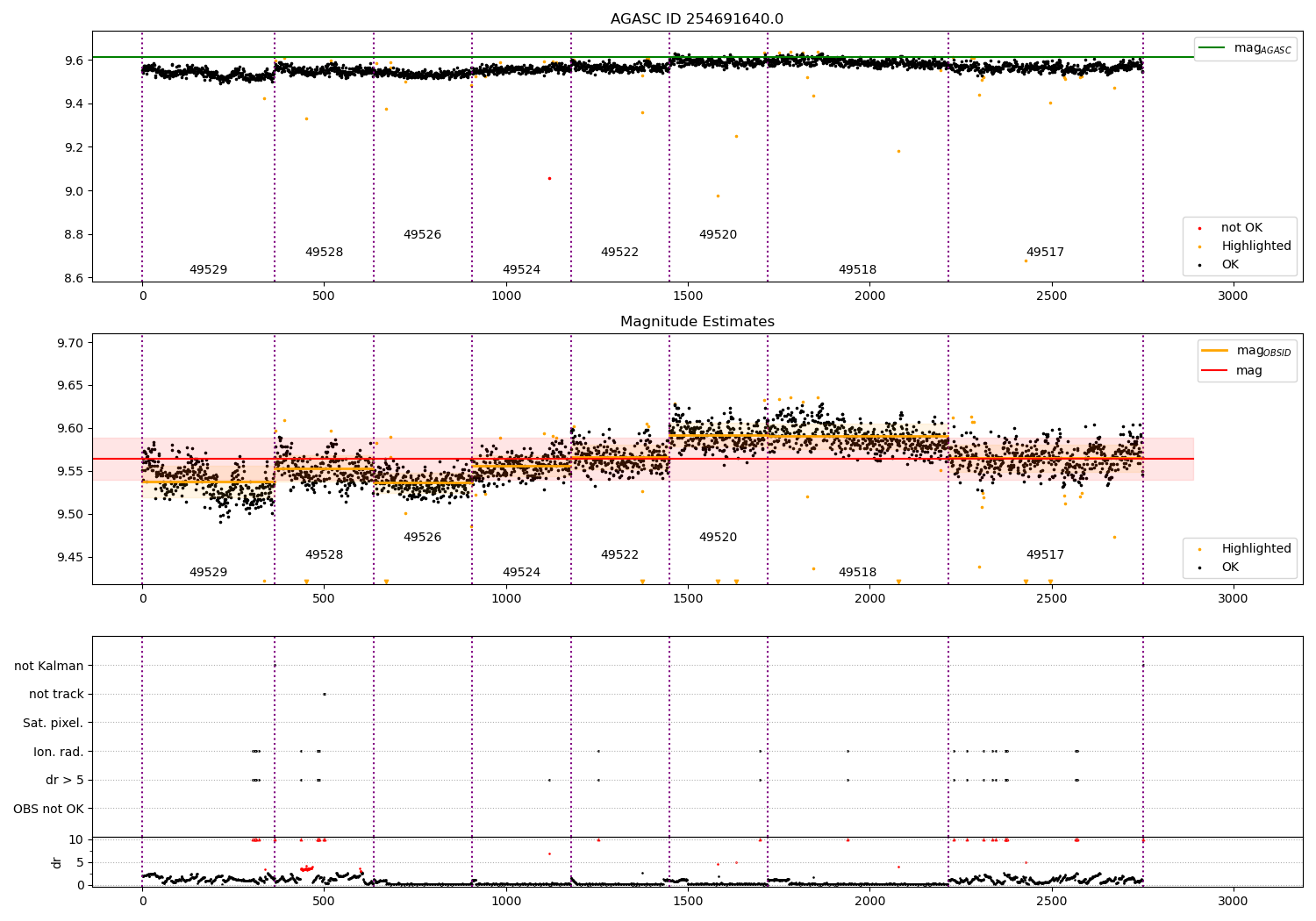This screenshot has width=1316, height=921.
Task: Click the title 'AGASC ID 254691640.0'
Action: coord(697,19)
